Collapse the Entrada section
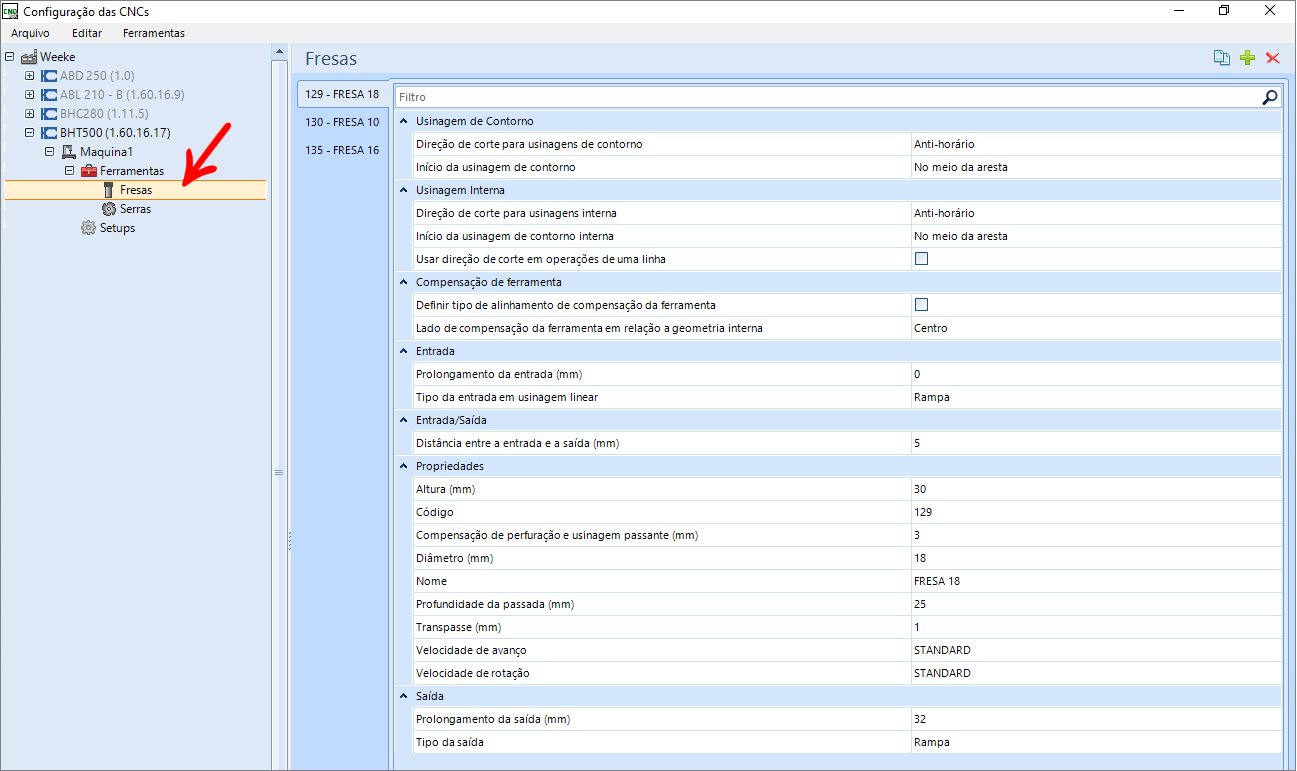The height and width of the screenshot is (771, 1297). [404, 351]
